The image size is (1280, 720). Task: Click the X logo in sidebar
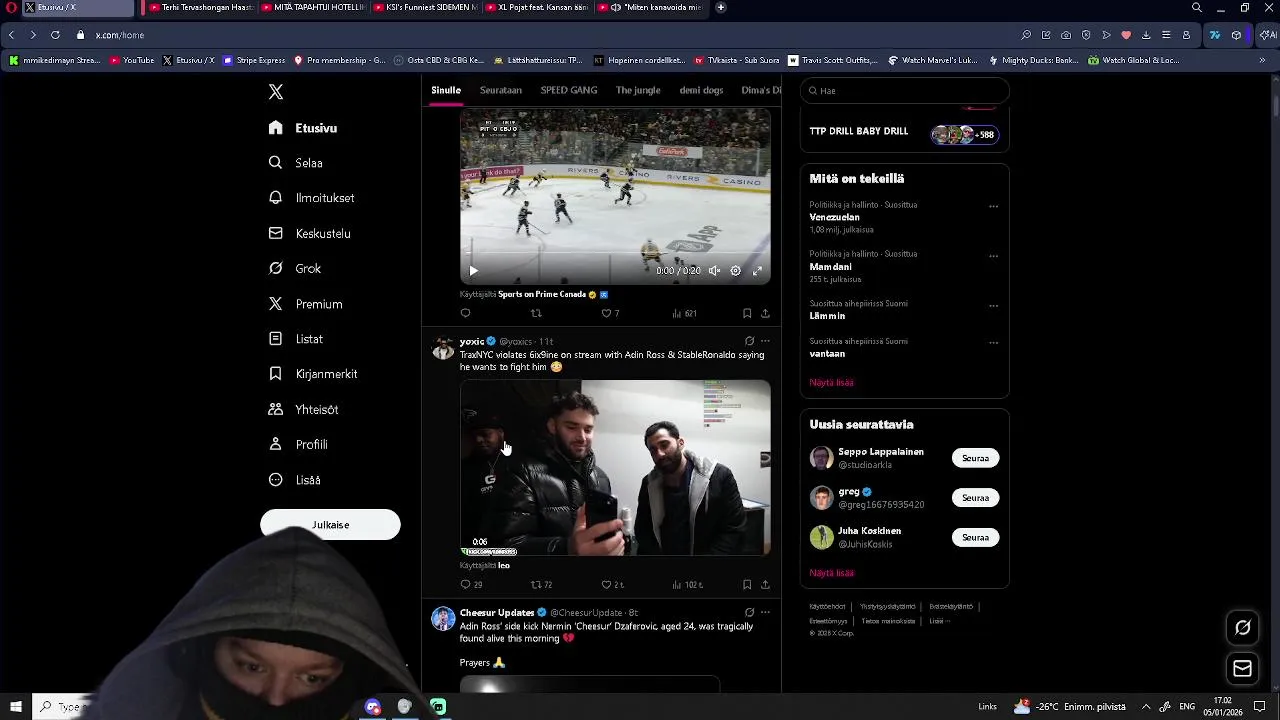tap(276, 92)
